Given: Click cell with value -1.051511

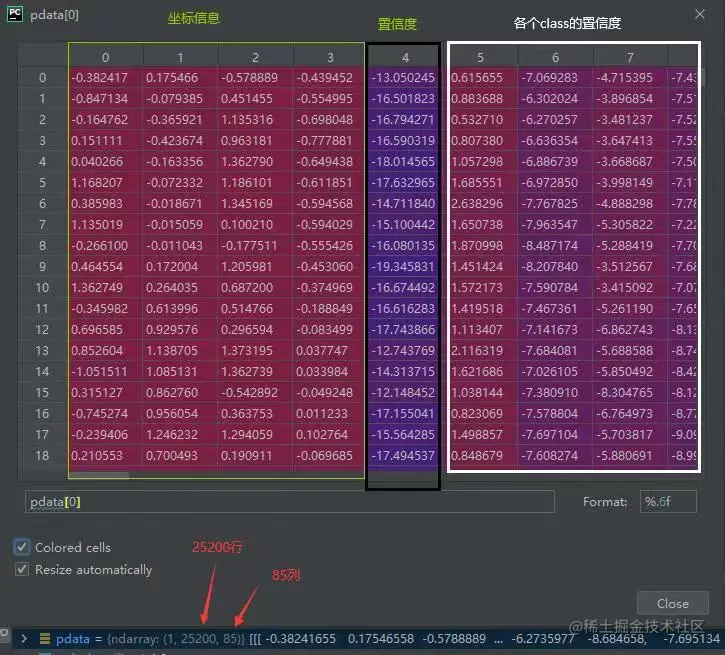Looking at the screenshot, I should pyautogui.click(x=106, y=372).
